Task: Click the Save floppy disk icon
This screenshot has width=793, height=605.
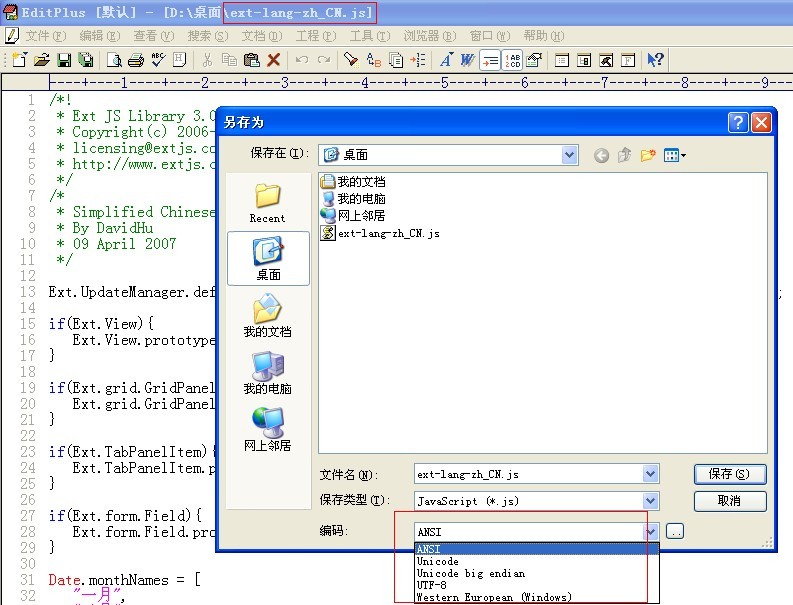Action: click(64, 60)
